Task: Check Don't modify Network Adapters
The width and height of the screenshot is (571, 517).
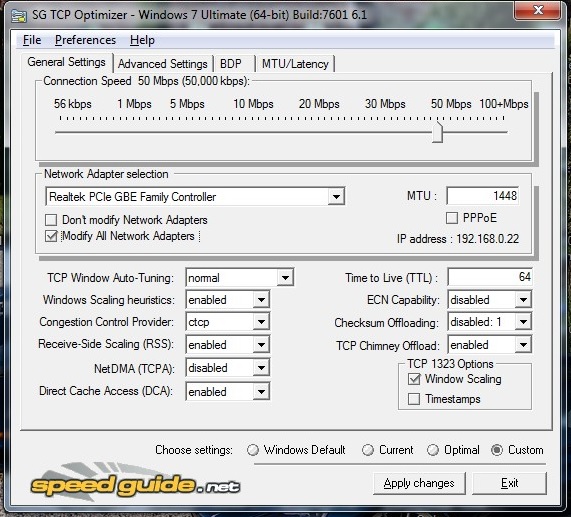Action: click(51, 220)
